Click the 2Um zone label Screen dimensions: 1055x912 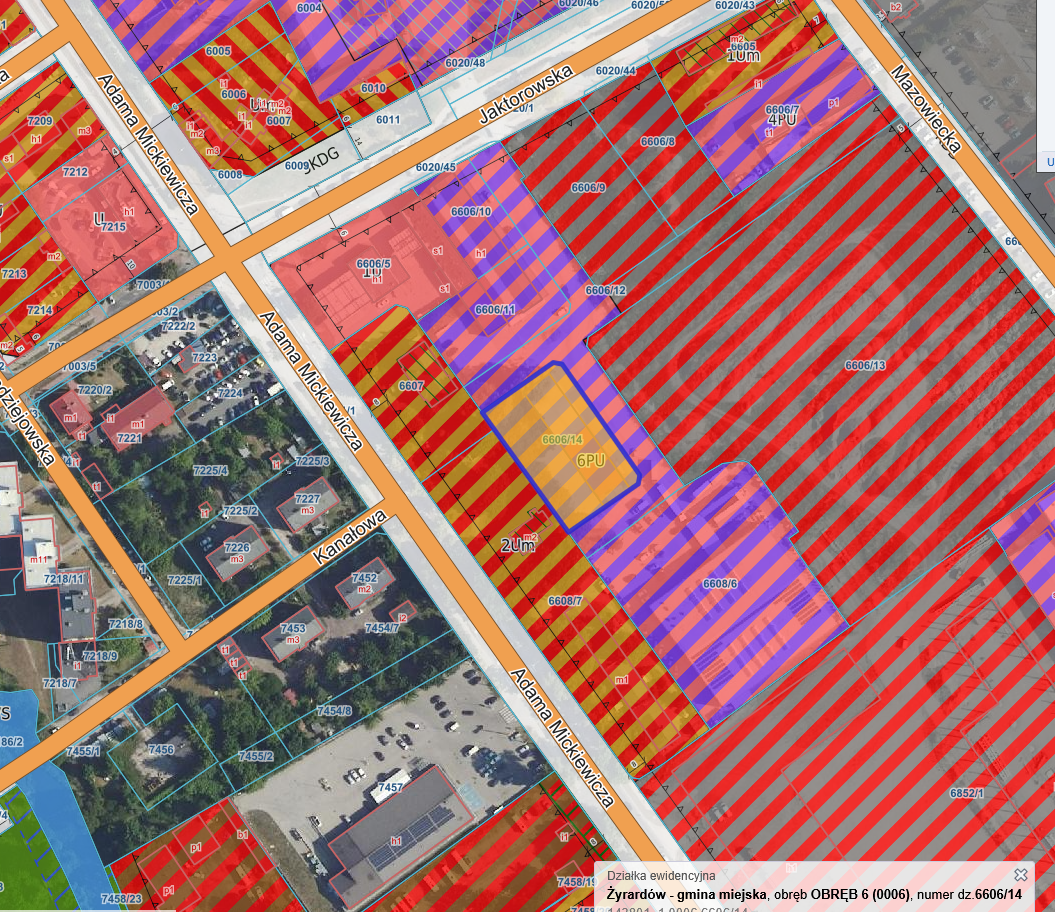515,545
